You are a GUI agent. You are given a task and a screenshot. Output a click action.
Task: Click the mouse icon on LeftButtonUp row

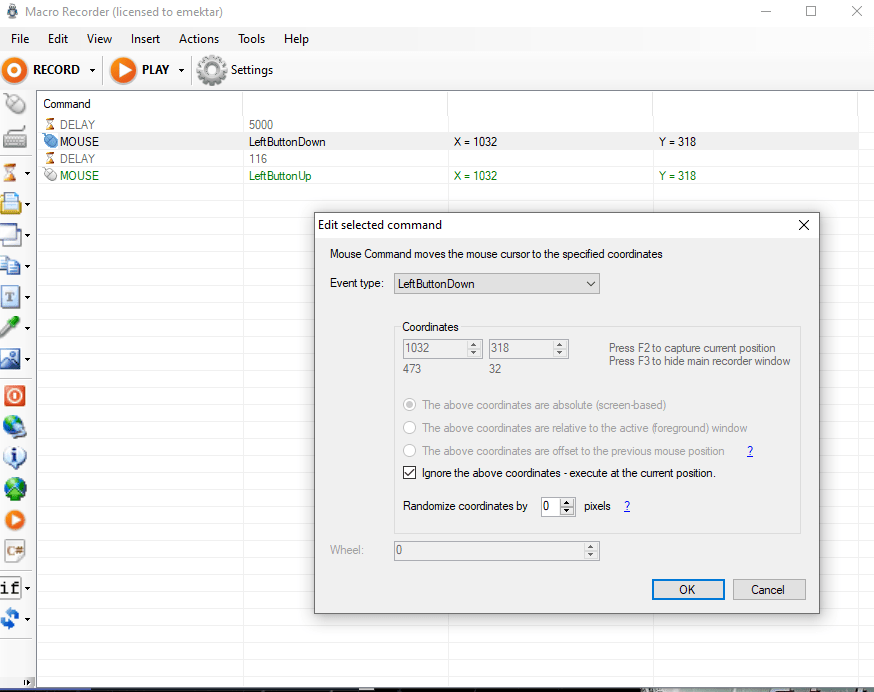pyautogui.click(x=50, y=175)
